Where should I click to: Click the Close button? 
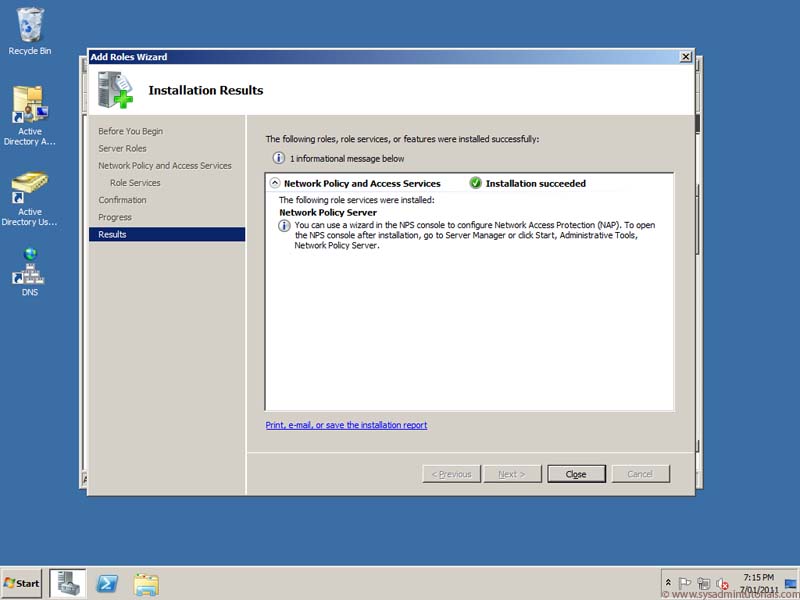pyautogui.click(x=576, y=474)
